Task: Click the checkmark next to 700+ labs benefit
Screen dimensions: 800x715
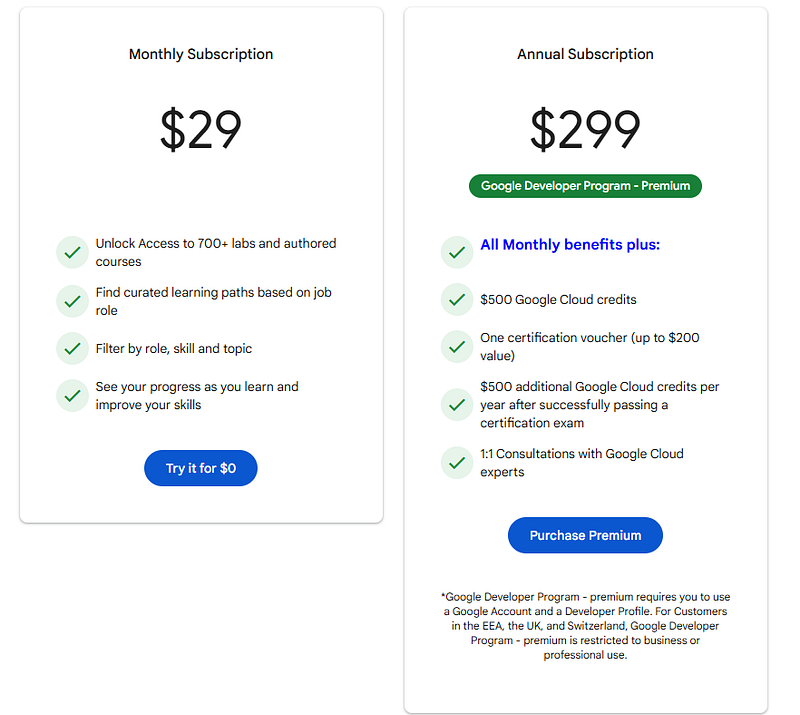Action: pos(71,252)
